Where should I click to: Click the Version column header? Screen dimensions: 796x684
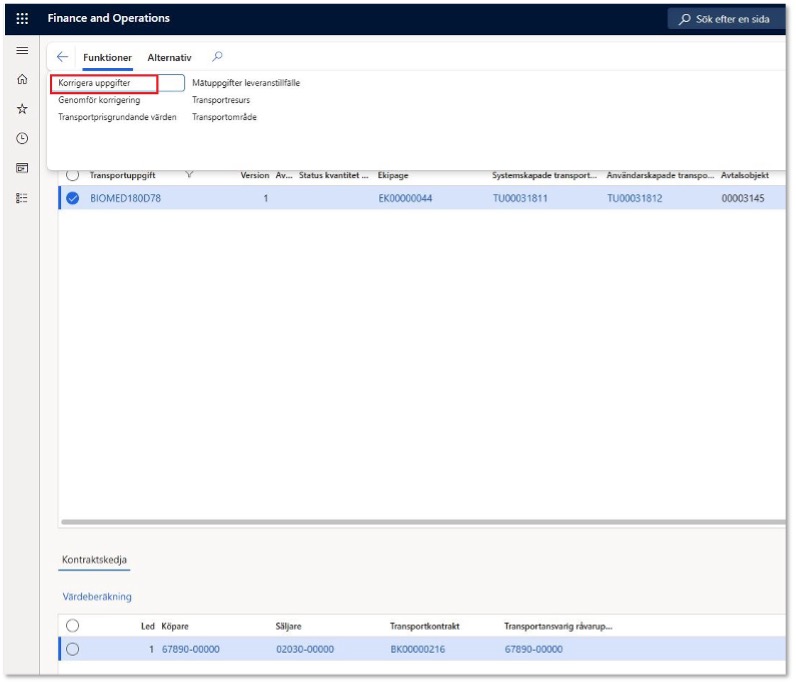[x=255, y=175]
